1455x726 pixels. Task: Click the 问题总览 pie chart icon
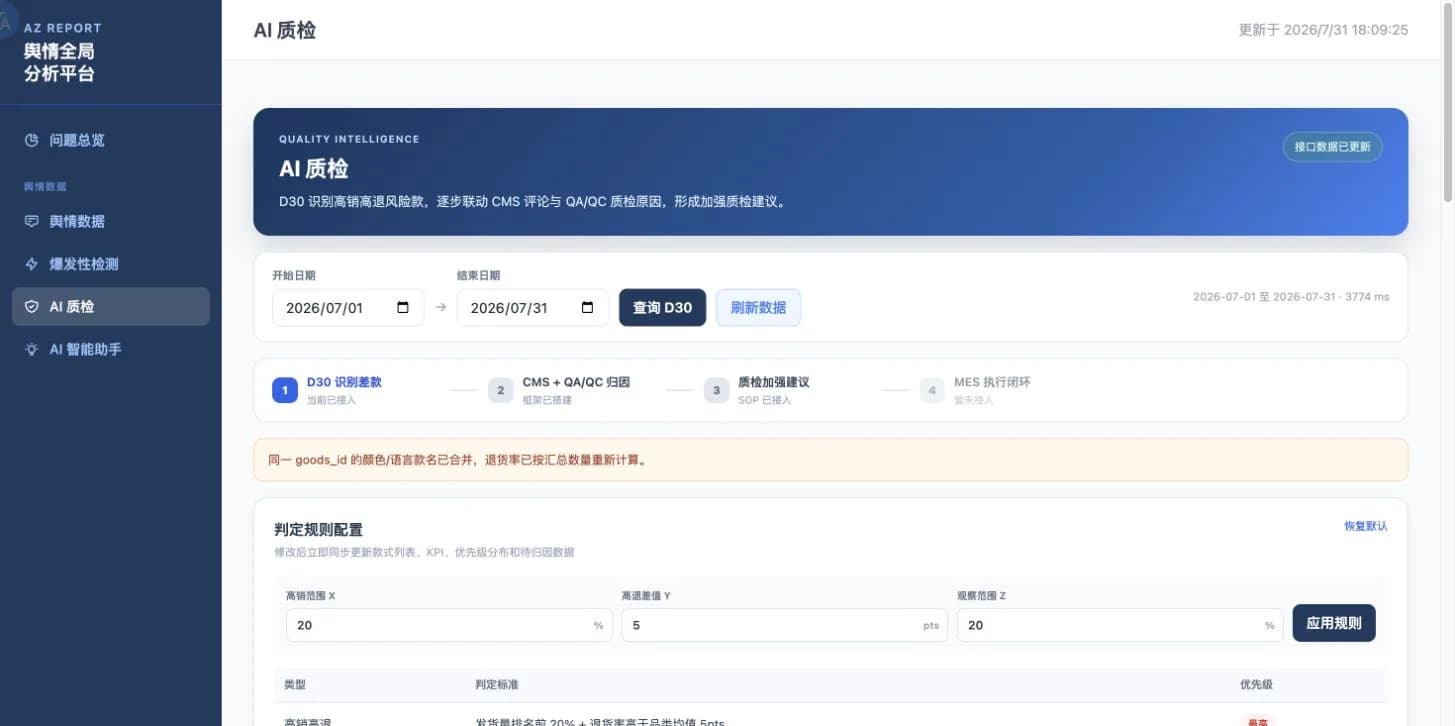(x=31, y=140)
